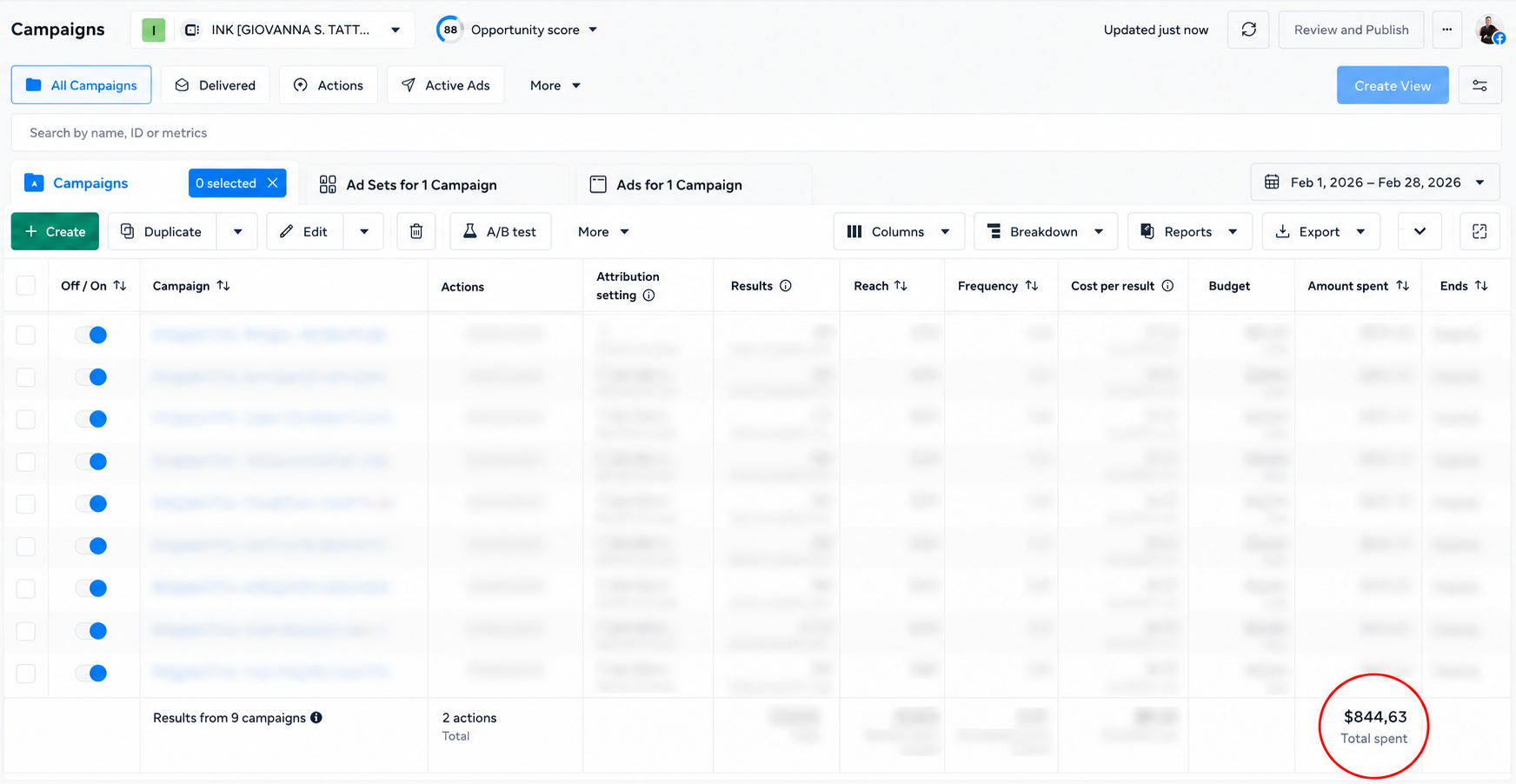Image resolution: width=1516 pixels, height=784 pixels.
Task: Tick the select-all campaigns header checkbox
Action: 26,286
